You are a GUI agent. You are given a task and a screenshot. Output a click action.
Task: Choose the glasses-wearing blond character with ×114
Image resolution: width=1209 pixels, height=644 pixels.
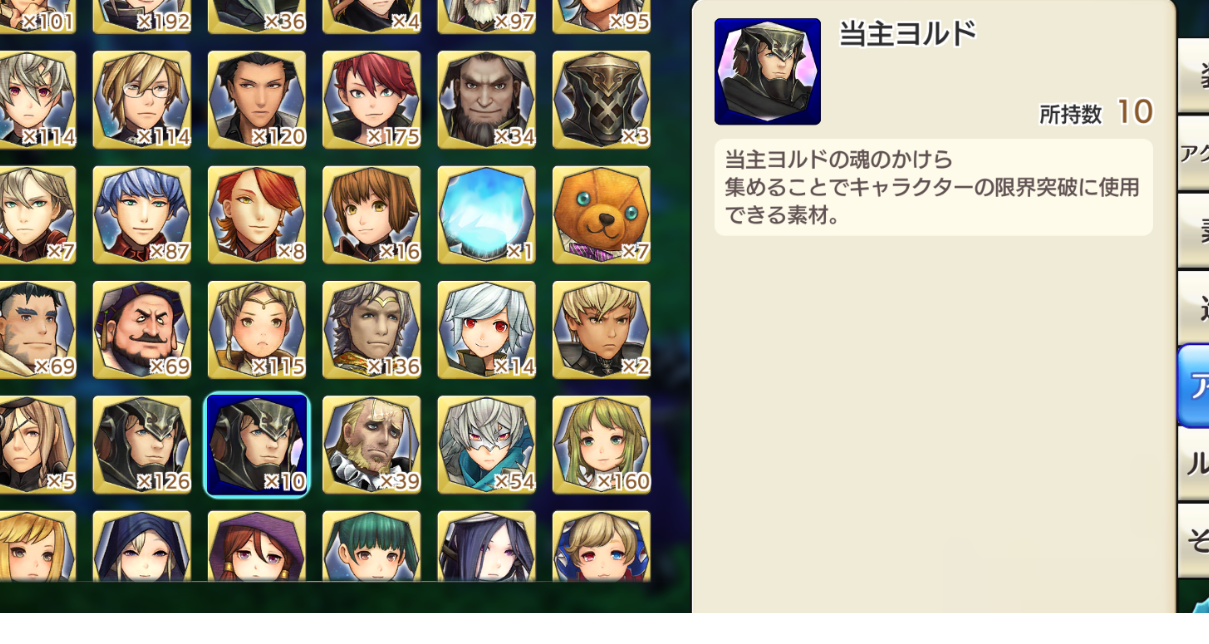click(x=141, y=100)
